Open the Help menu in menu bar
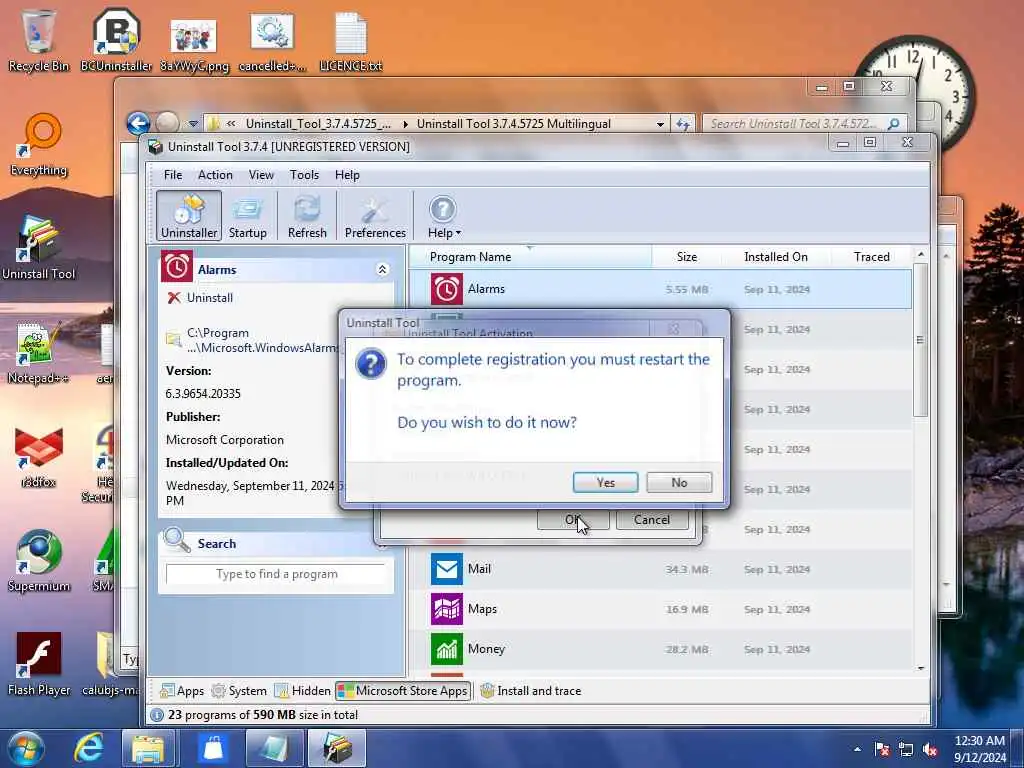The width and height of the screenshot is (1024, 768). point(347,175)
